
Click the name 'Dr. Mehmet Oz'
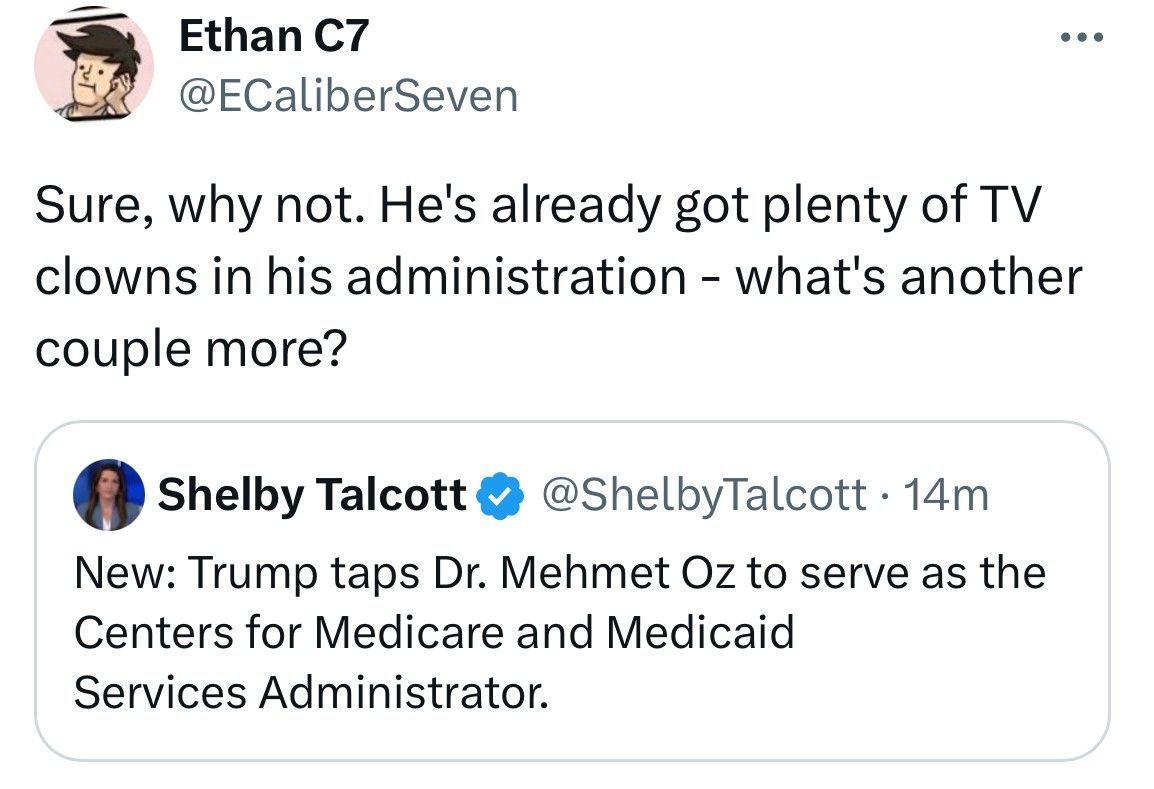pyautogui.click(x=584, y=572)
